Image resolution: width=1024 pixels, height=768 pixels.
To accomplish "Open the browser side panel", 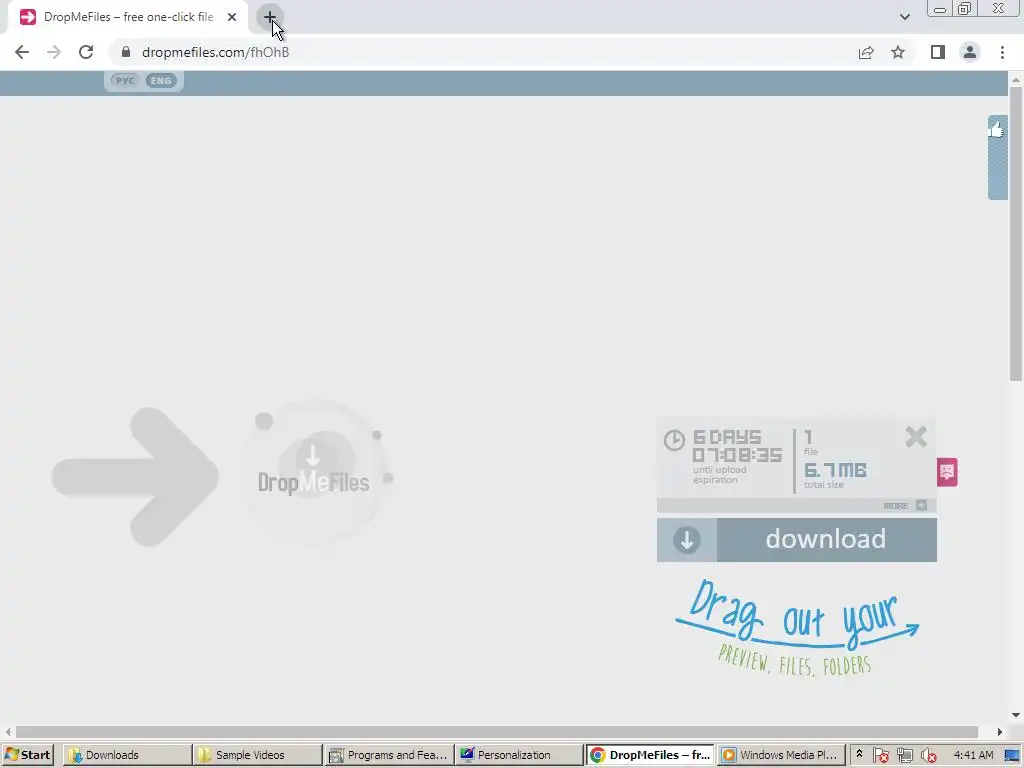I will pyautogui.click(x=938, y=52).
